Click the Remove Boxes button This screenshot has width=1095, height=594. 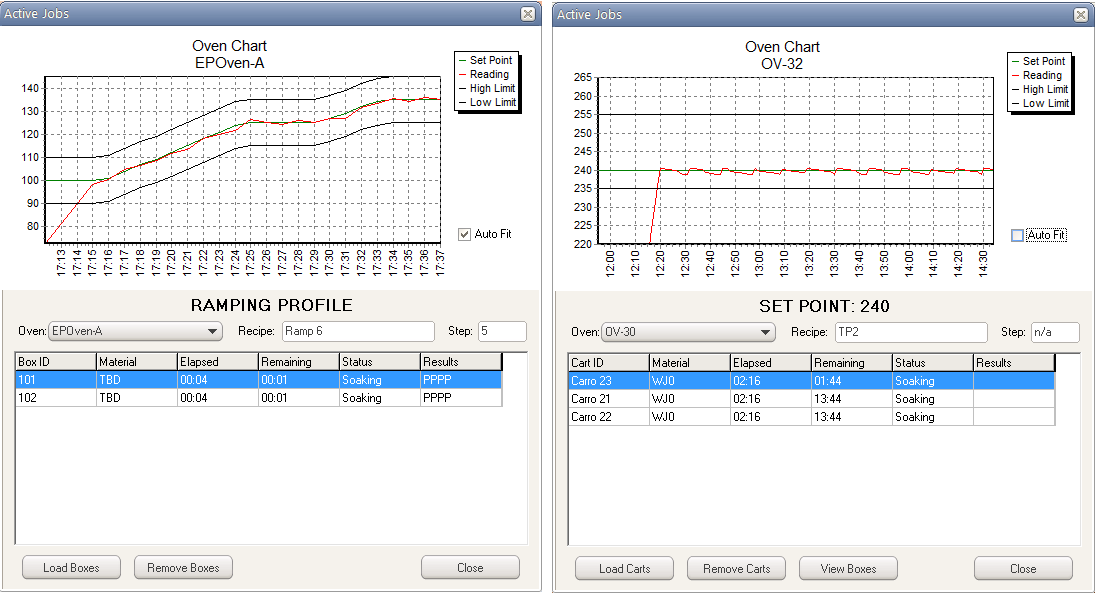[x=183, y=568]
